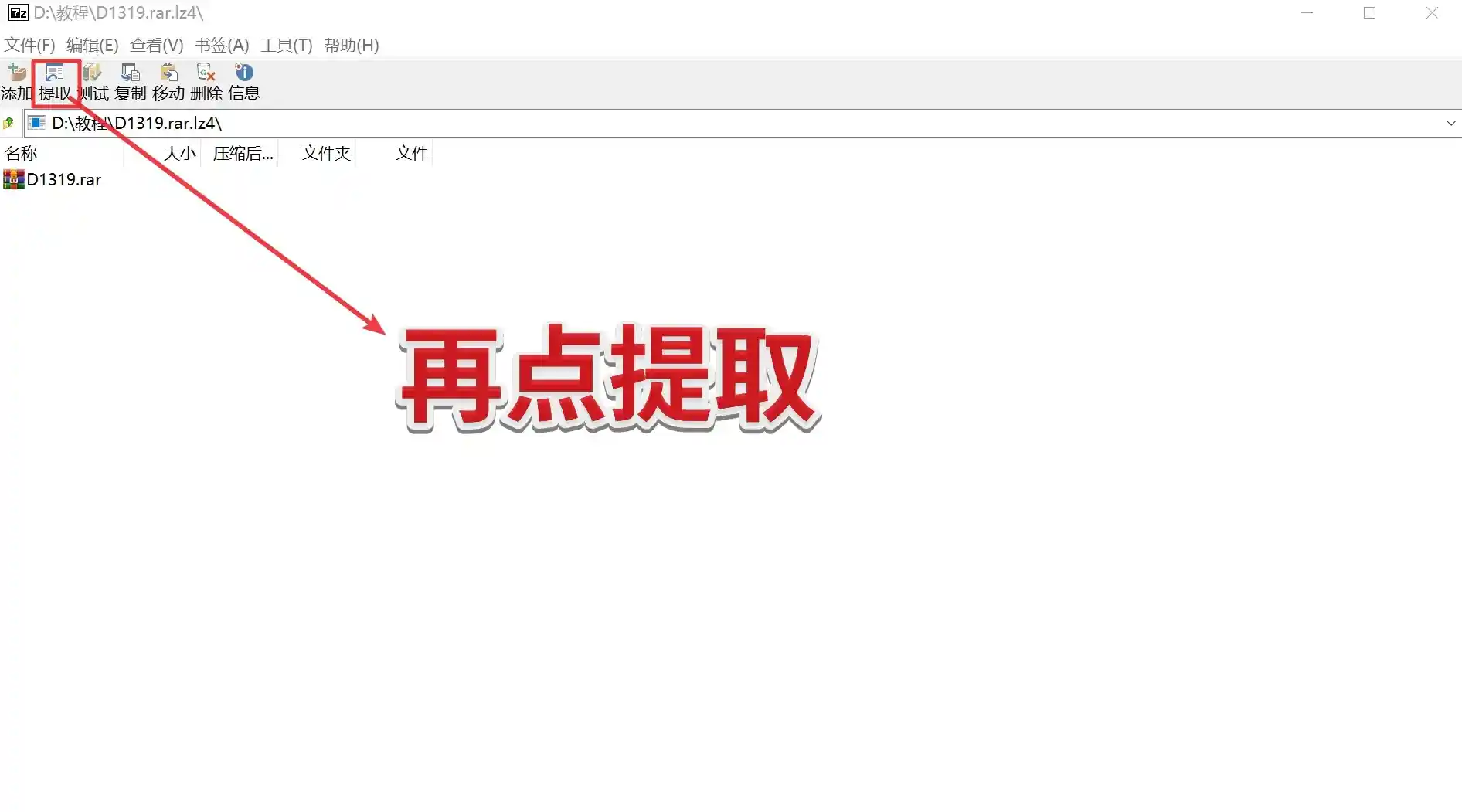Click the 7-Zip icon in the title bar

17,12
